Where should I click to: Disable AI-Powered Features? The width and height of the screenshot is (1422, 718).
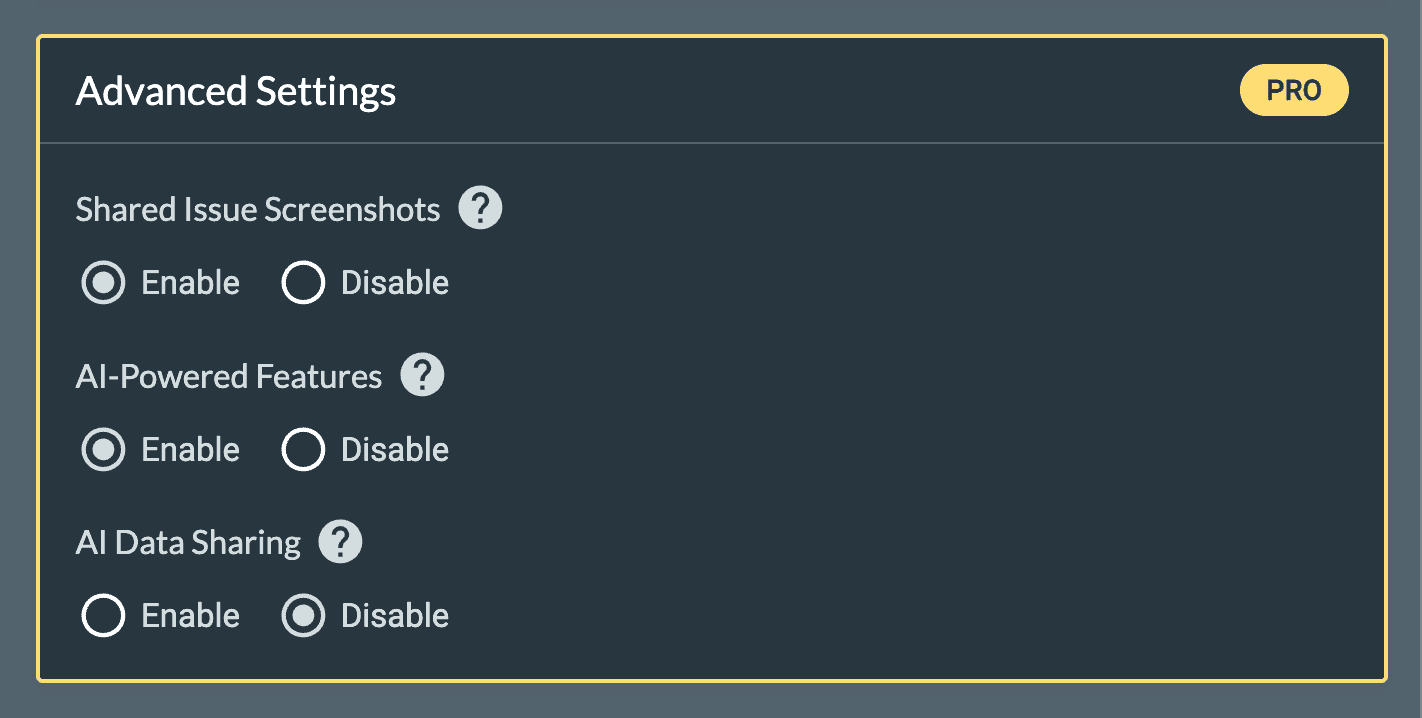pyautogui.click(x=303, y=449)
